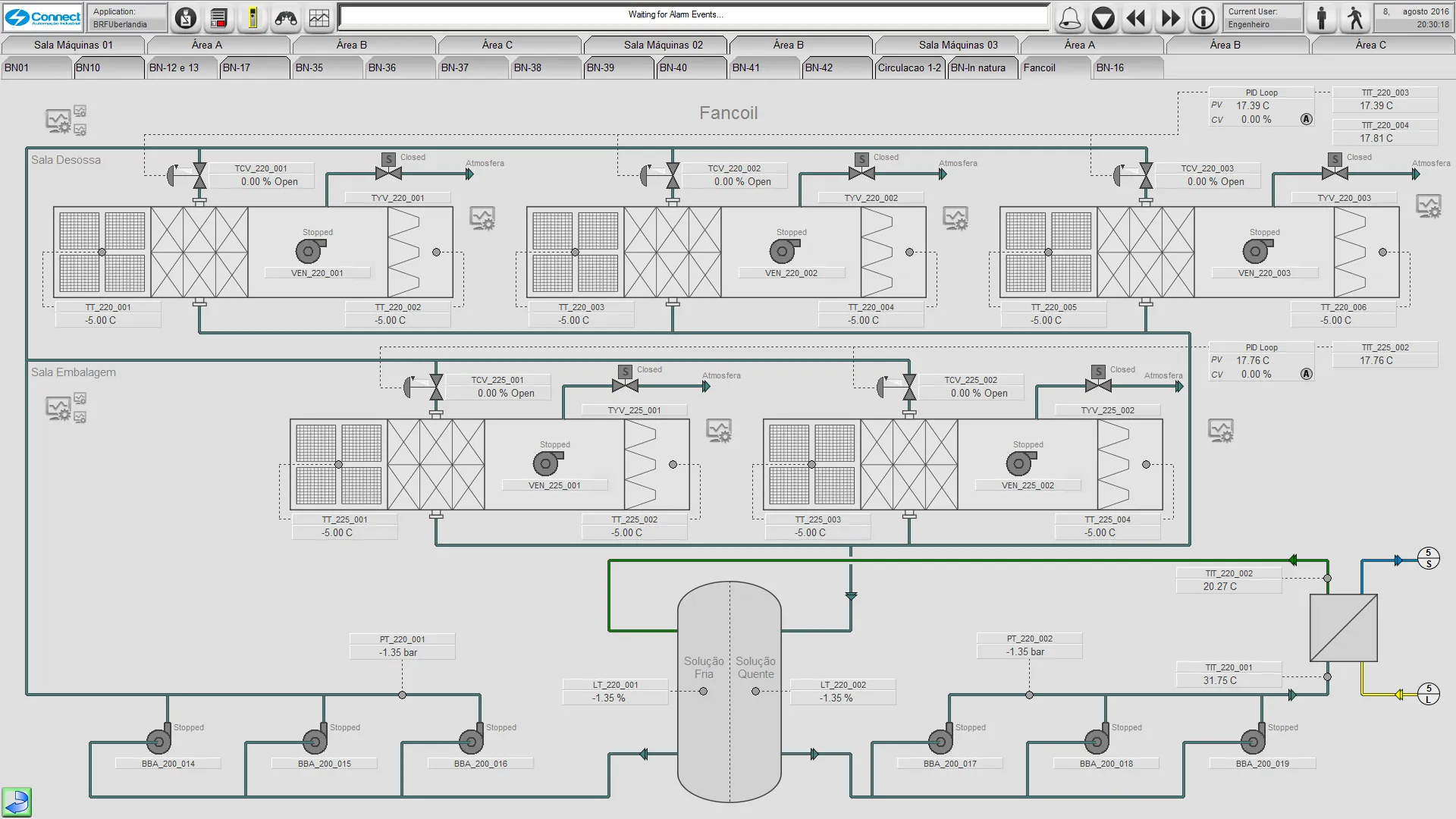The width and height of the screenshot is (1456, 819).
Task: Open settings icon next to VEN_220_001 unit
Action: 482,218
